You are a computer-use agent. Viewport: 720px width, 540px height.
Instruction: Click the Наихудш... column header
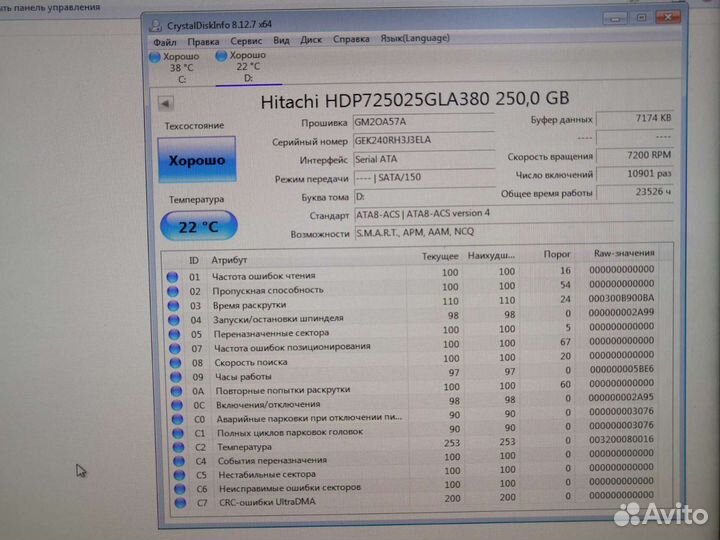tap(491, 255)
